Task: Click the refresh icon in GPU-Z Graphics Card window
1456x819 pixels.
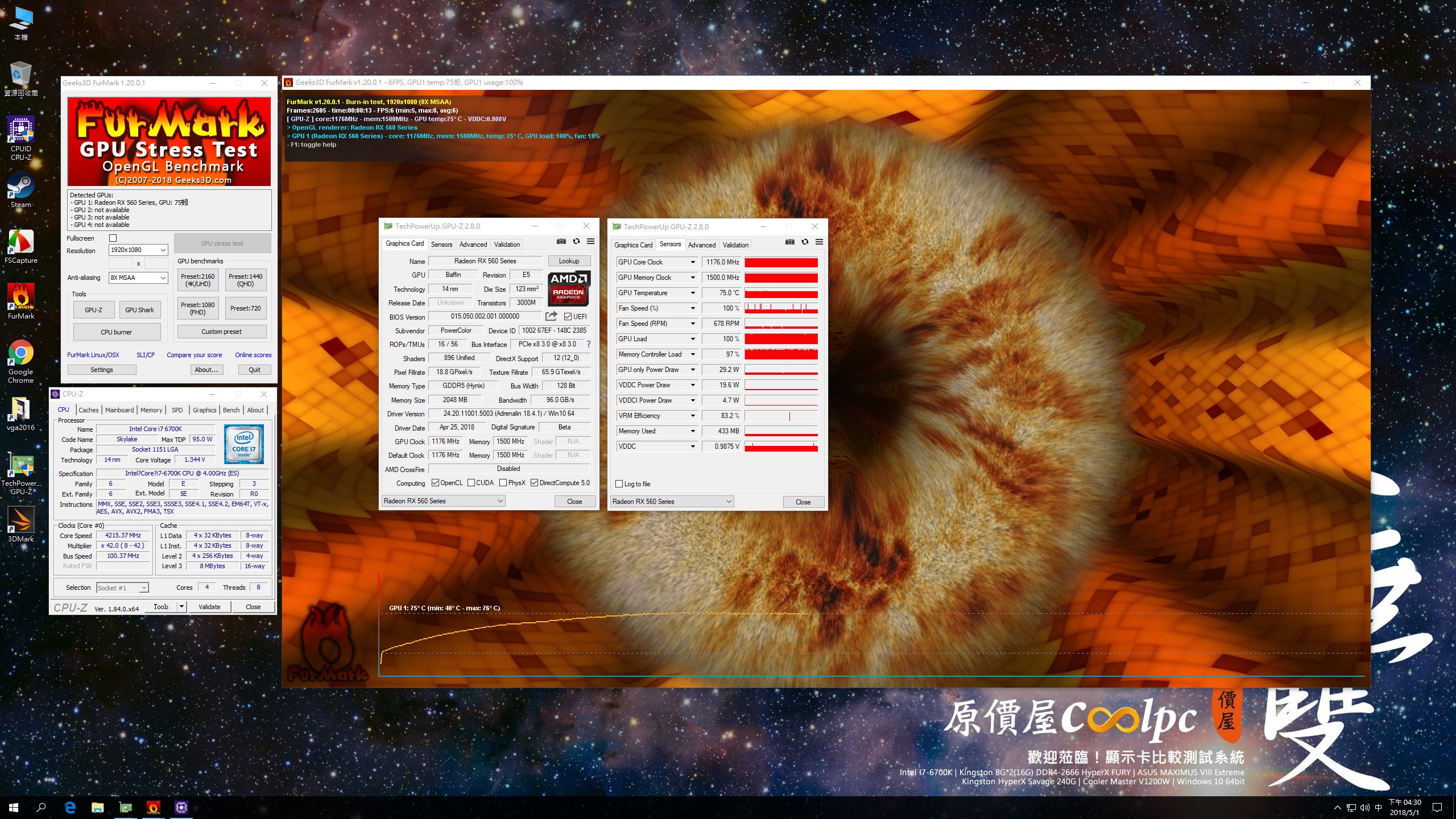Action: coord(576,241)
